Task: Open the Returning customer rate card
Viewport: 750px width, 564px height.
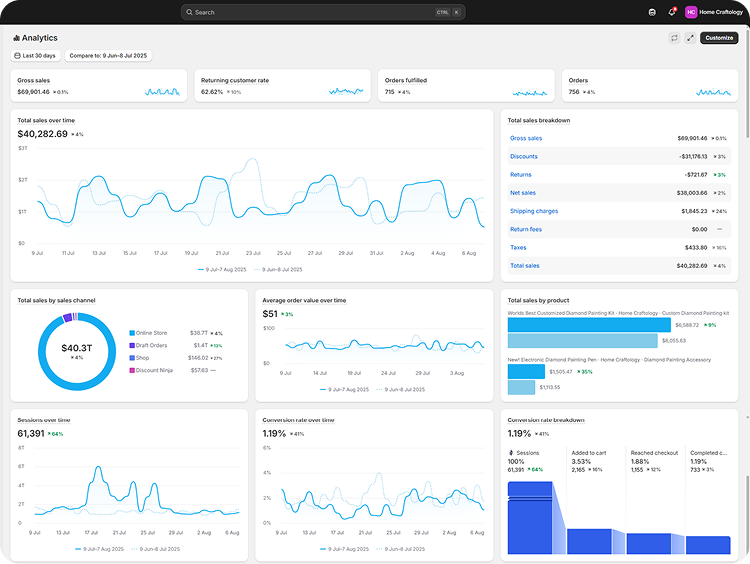Action: [x=282, y=86]
